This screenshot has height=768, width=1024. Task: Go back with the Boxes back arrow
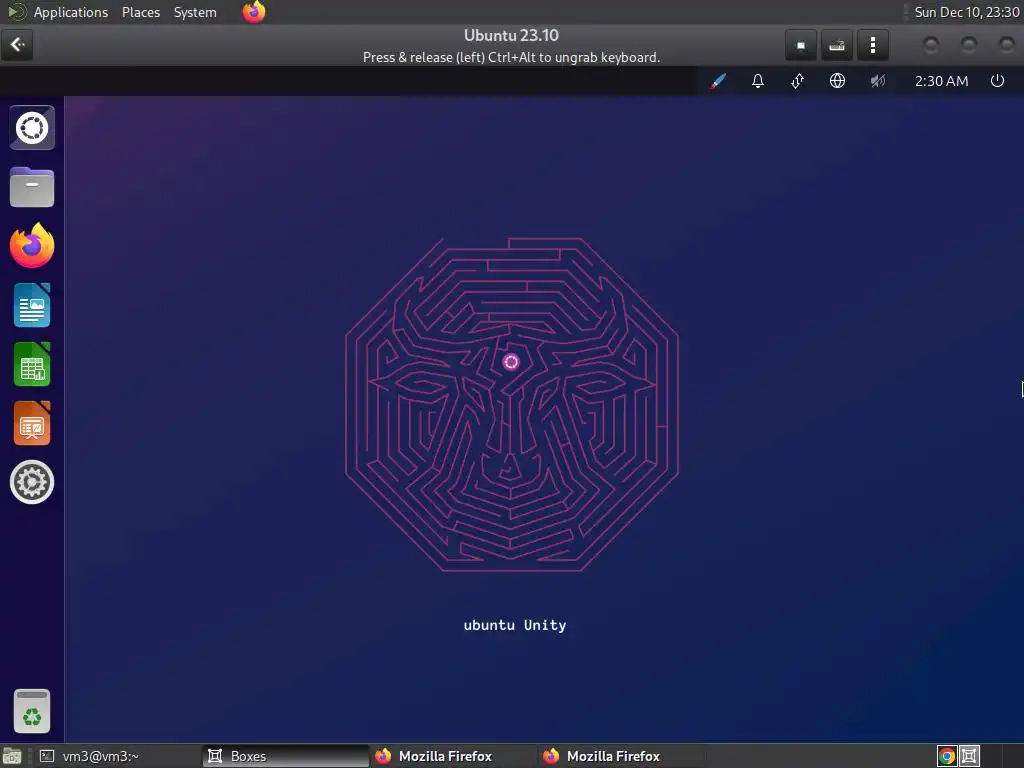pos(17,45)
